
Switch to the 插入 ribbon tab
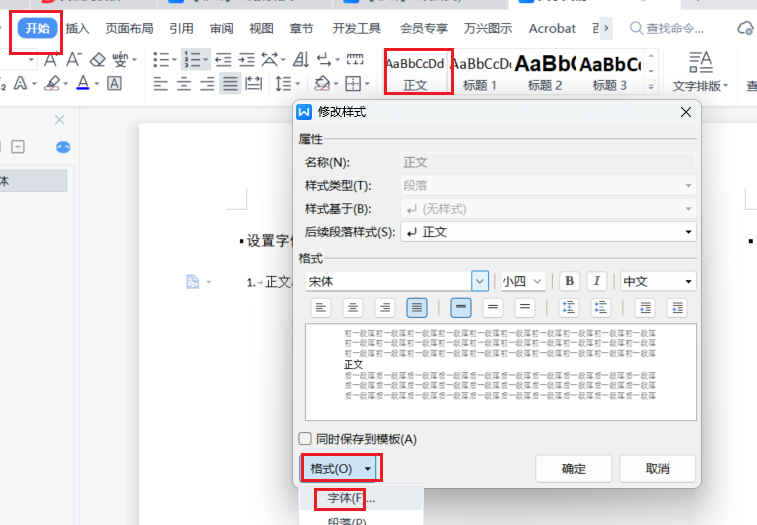click(x=77, y=29)
